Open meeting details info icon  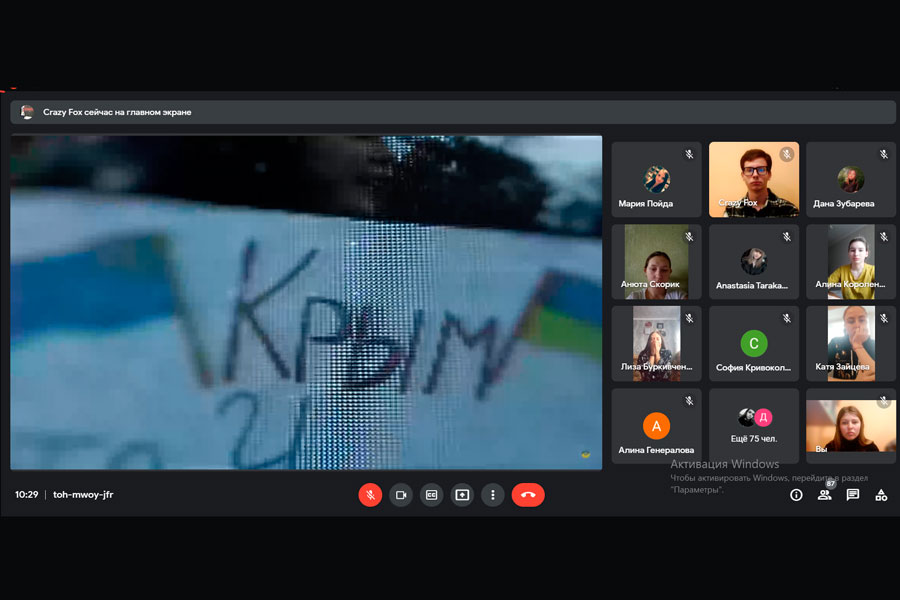click(796, 495)
